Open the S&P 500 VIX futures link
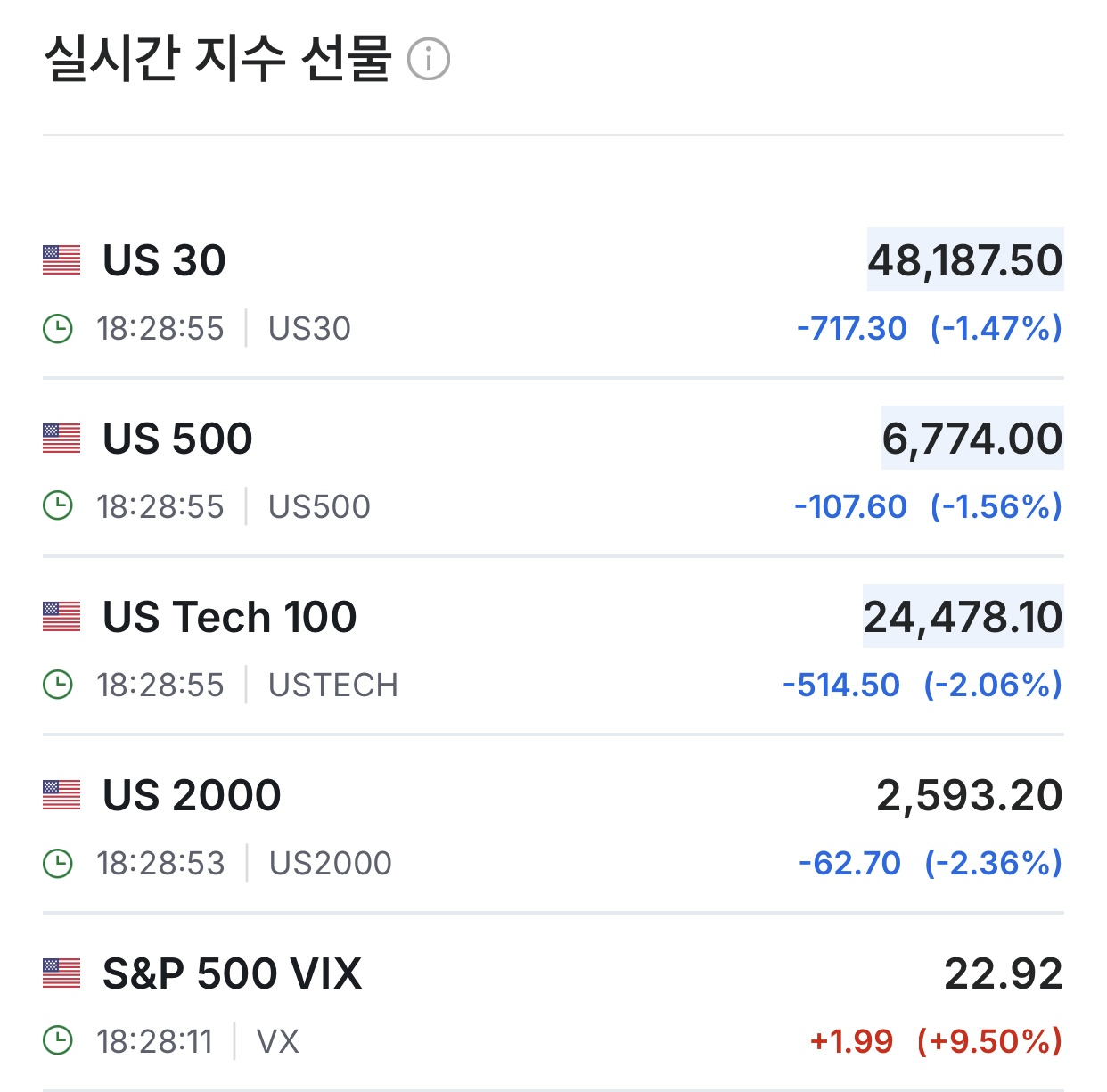This screenshot has height=1092, width=1107. point(232,973)
